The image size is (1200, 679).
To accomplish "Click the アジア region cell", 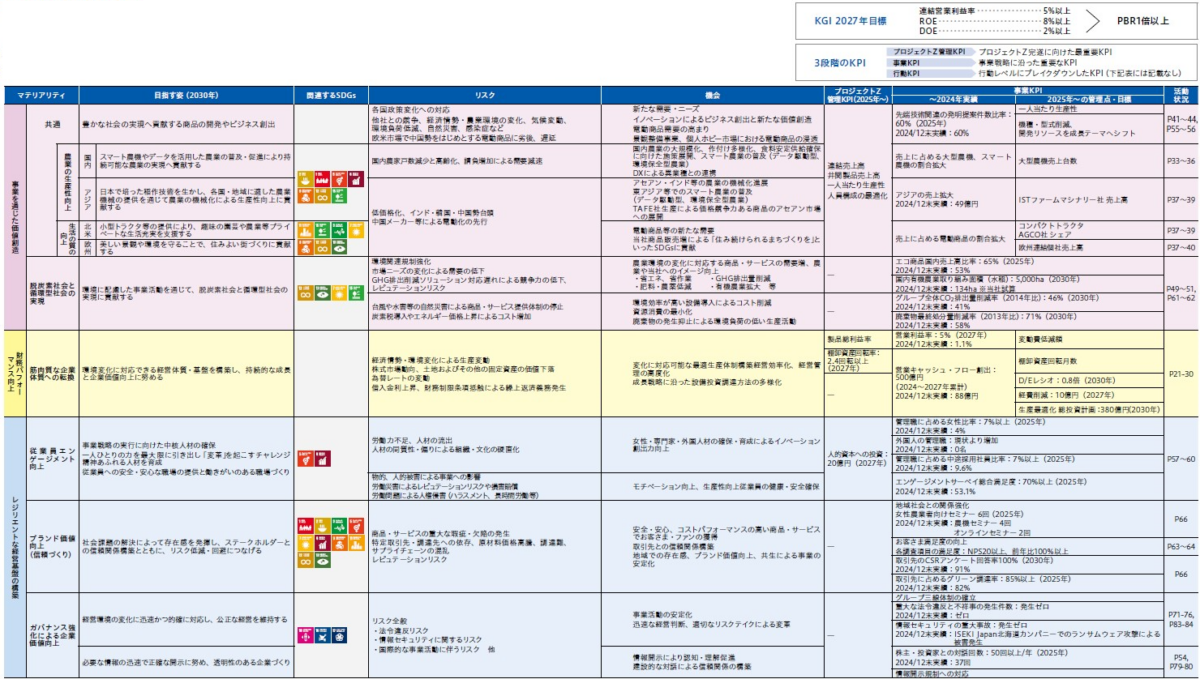I will (88, 197).
